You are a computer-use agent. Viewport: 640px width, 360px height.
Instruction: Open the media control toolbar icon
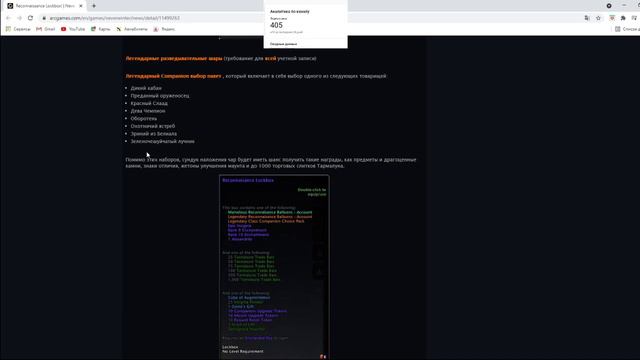coord(634,18)
